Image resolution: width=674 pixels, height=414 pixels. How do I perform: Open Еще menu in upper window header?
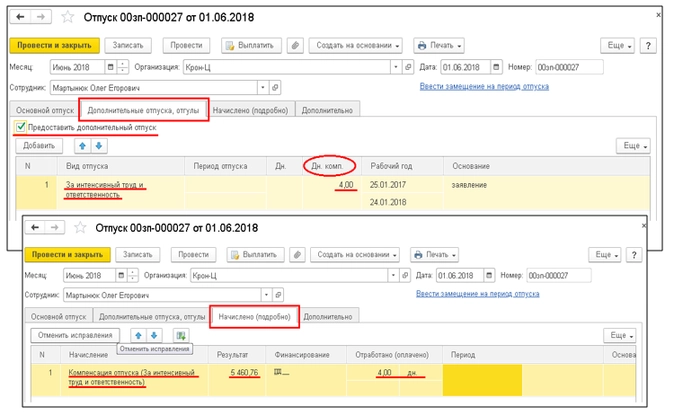(x=617, y=46)
